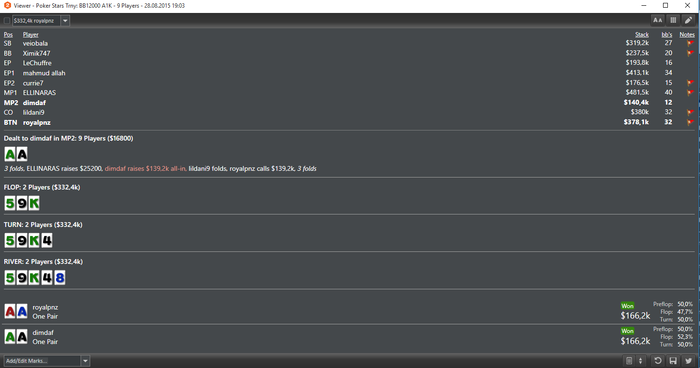Minimize the Viewer window
700x368 pixels.
tap(644, 5)
